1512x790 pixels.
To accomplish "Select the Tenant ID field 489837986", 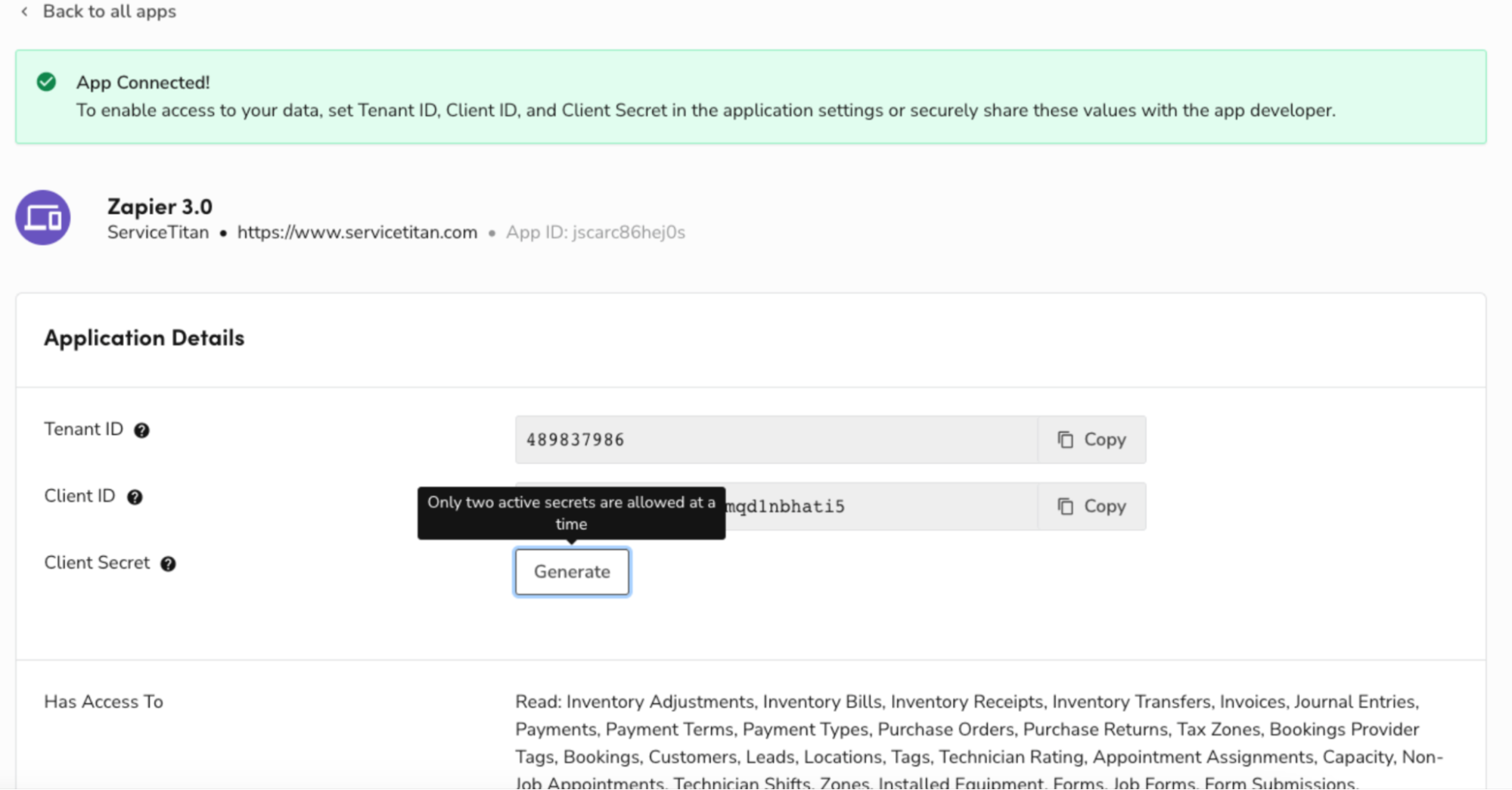I will click(x=776, y=440).
